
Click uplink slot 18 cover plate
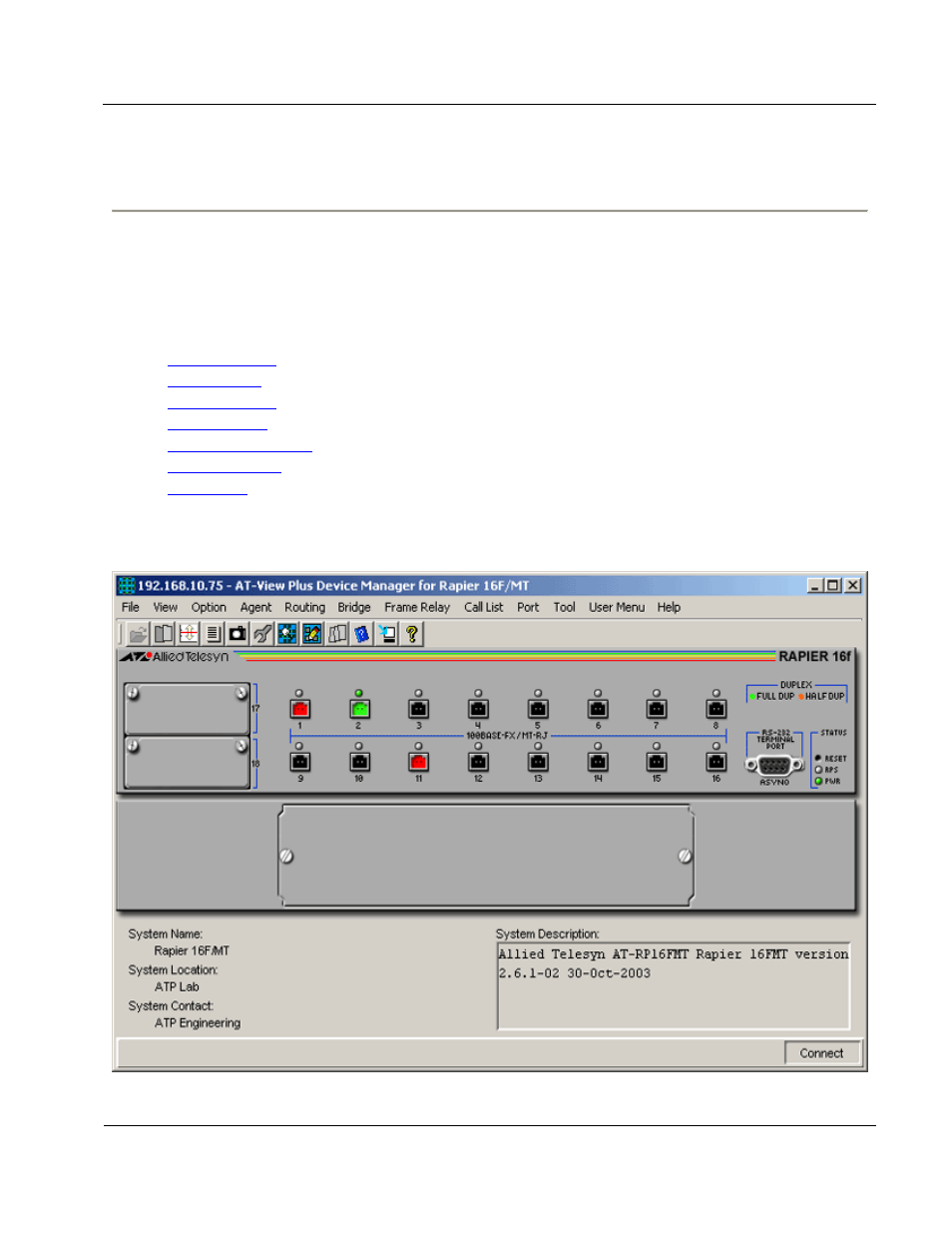(187, 763)
